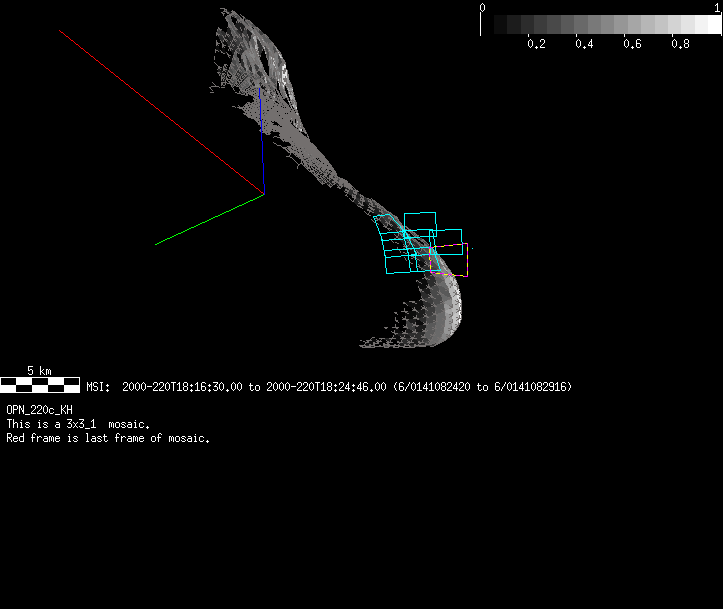Click the green axis line

click(x=209, y=219)
